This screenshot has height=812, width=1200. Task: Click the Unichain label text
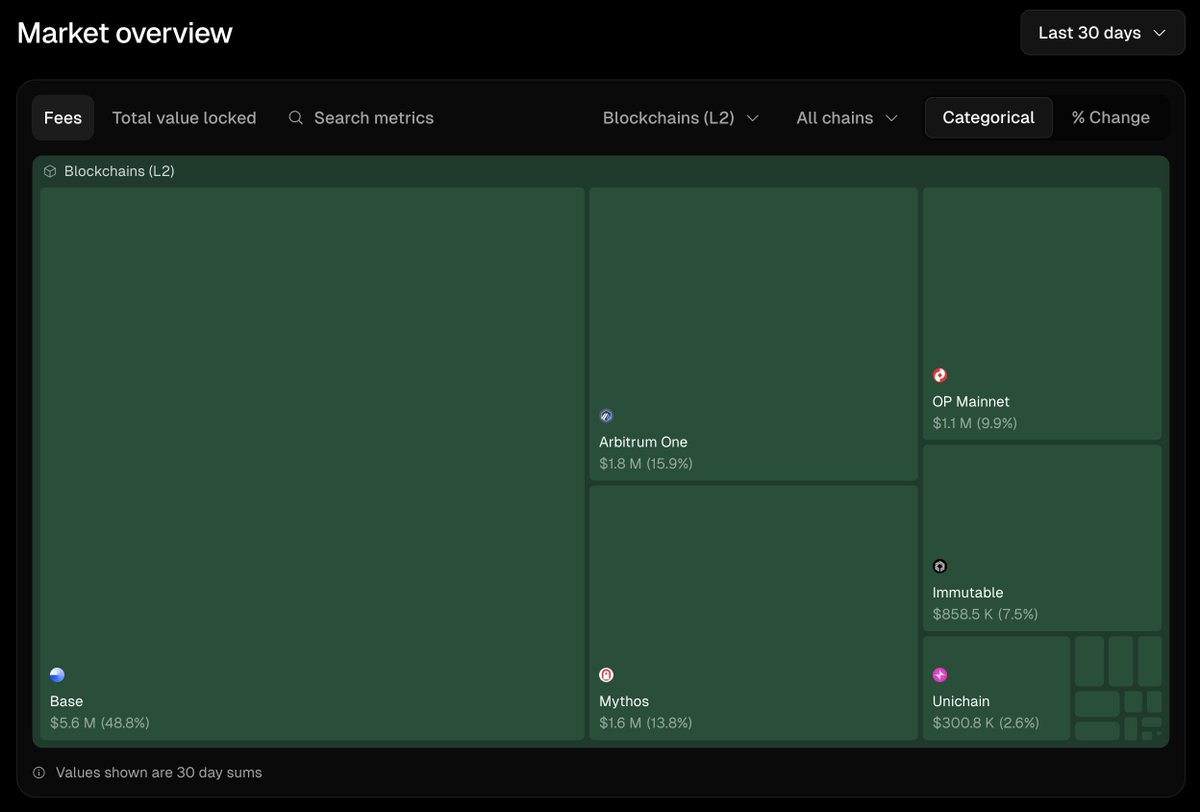[961, 701]
